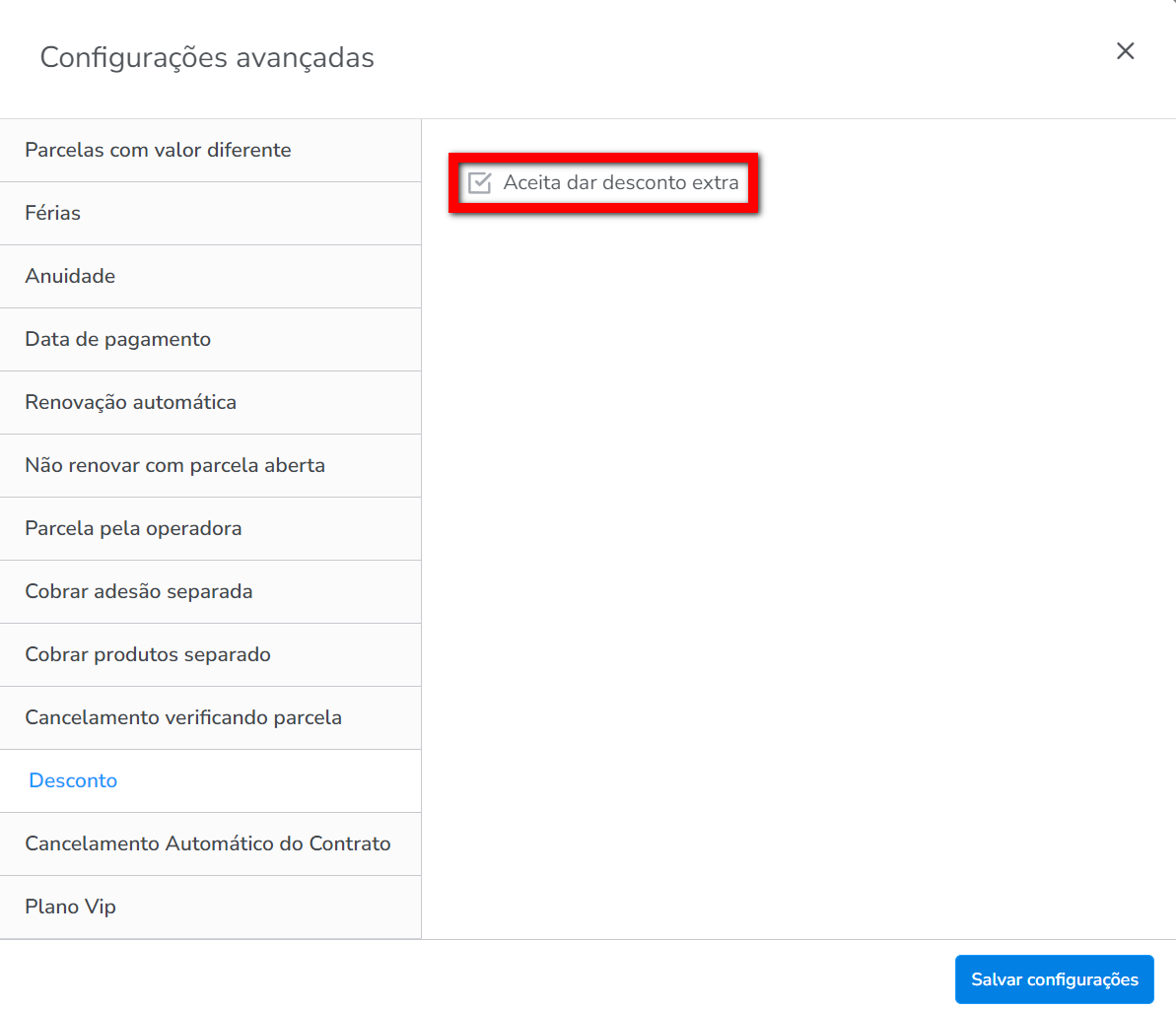
Task: Open the Parcela pela operadora tab
Action: [133, 528]
